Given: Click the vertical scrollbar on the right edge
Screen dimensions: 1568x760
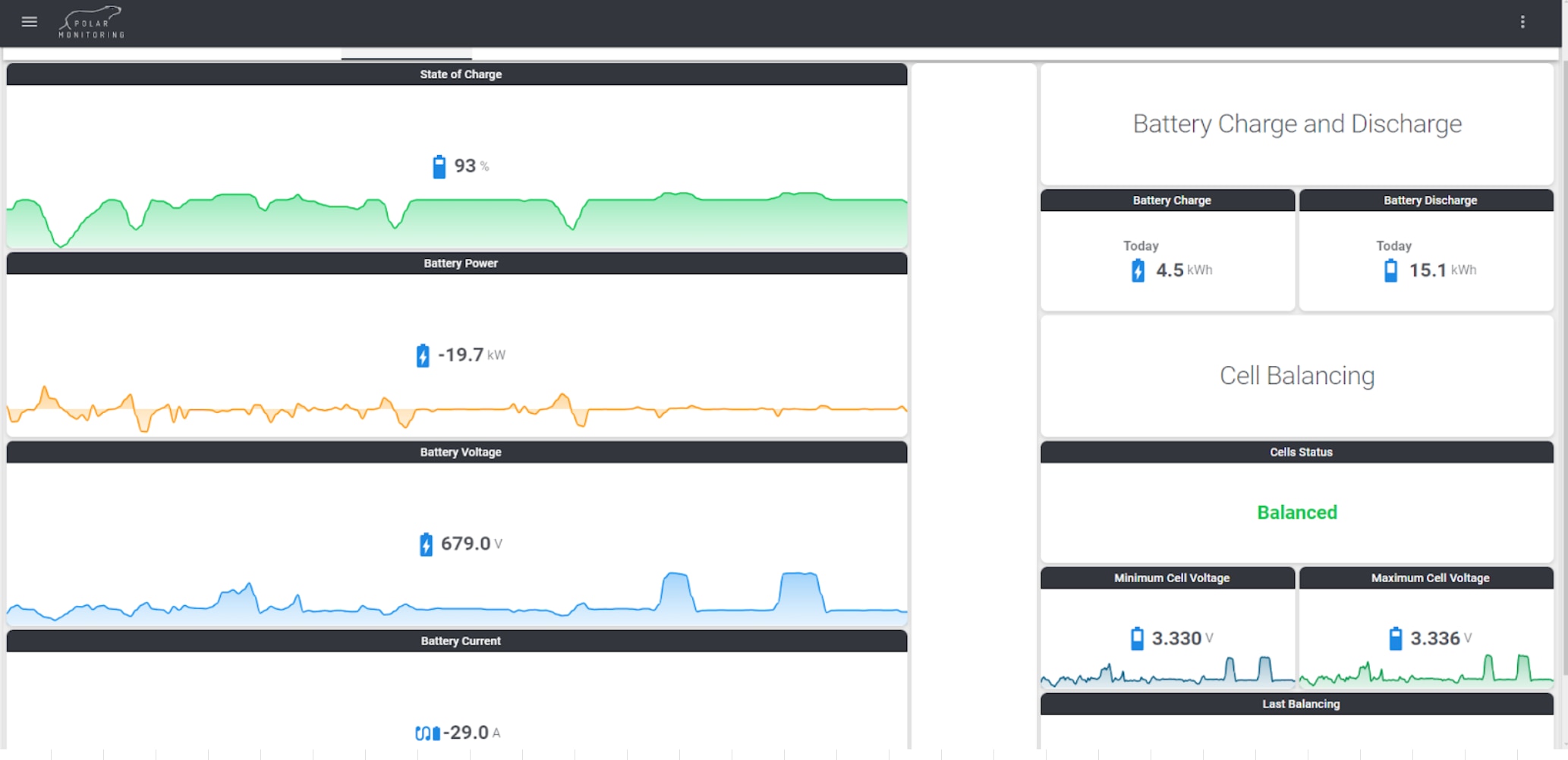Looking at the screenshot, I should coord(1563,380).
